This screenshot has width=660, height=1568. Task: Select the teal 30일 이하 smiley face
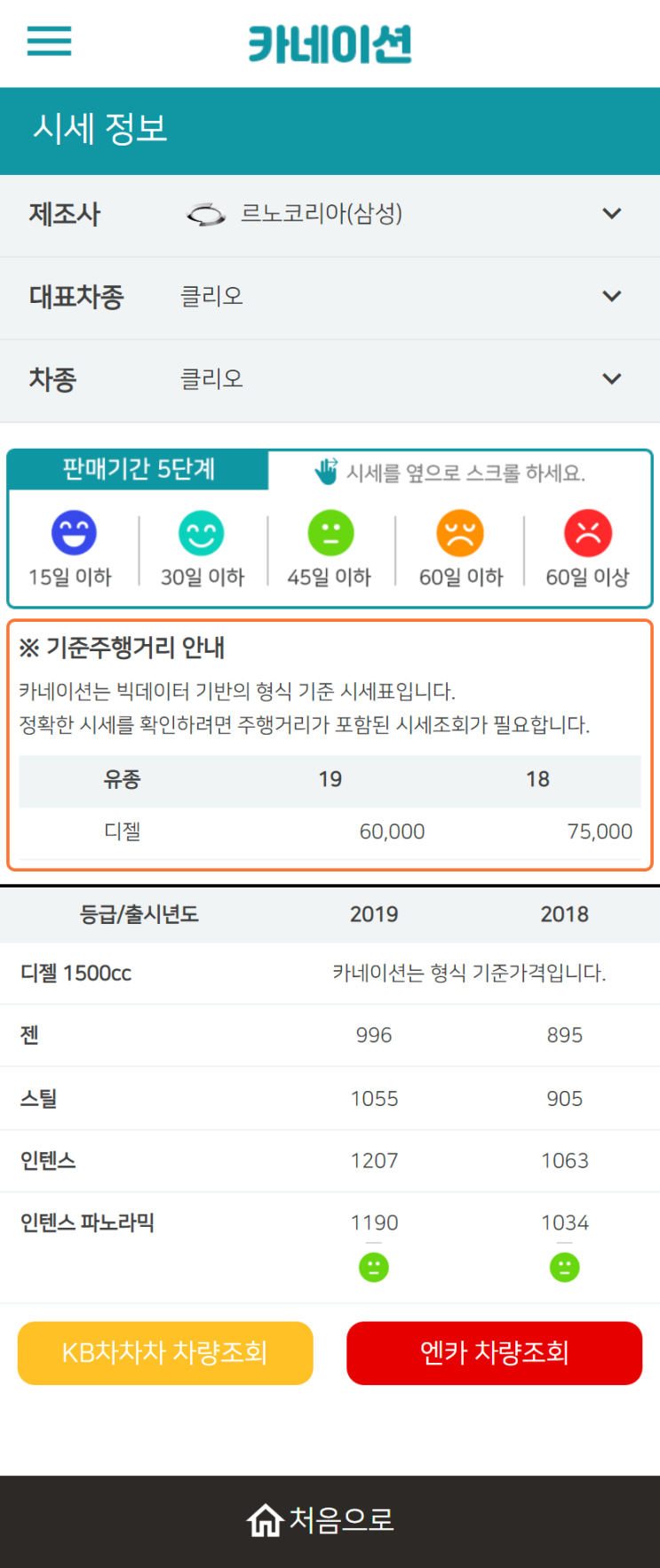click(202, 533)
